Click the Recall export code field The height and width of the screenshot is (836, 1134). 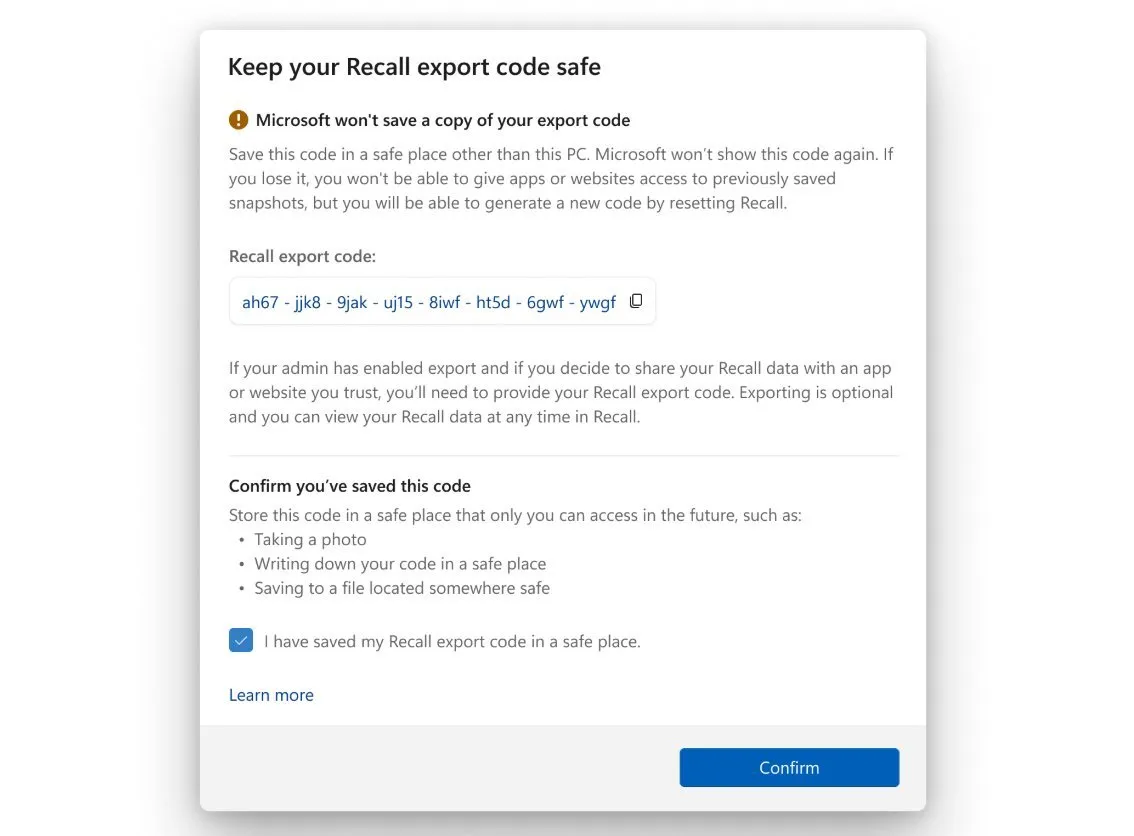[430, 300]
